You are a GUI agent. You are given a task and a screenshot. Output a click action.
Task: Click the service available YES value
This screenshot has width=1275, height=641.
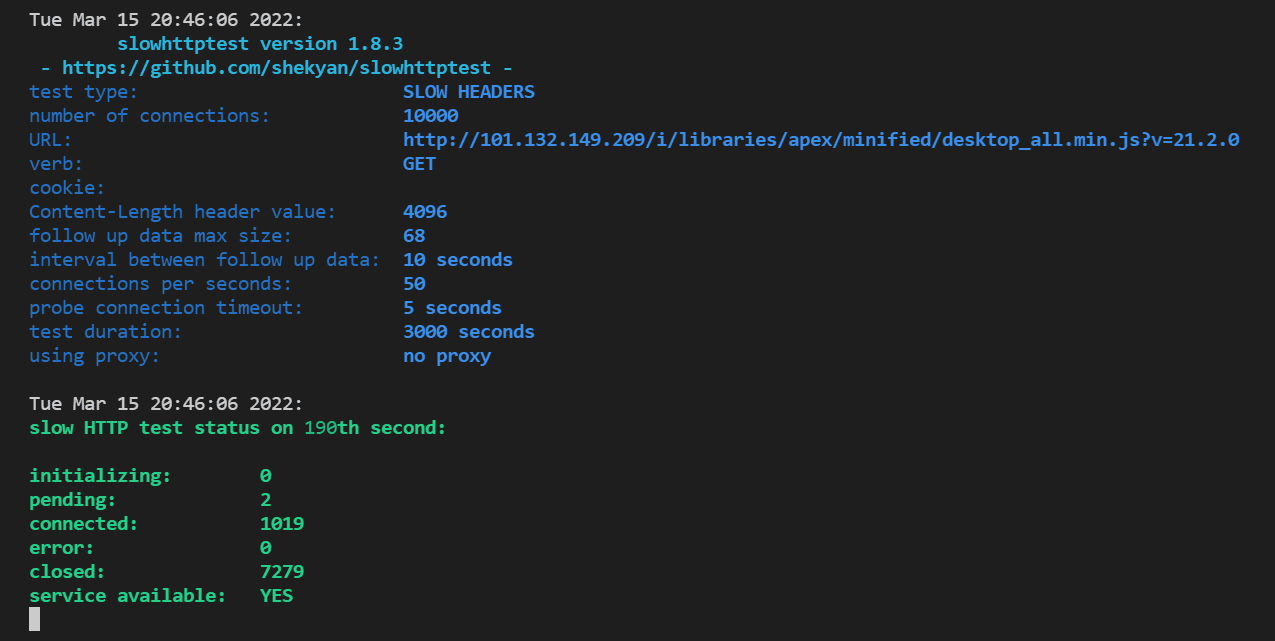click(276, 596)
